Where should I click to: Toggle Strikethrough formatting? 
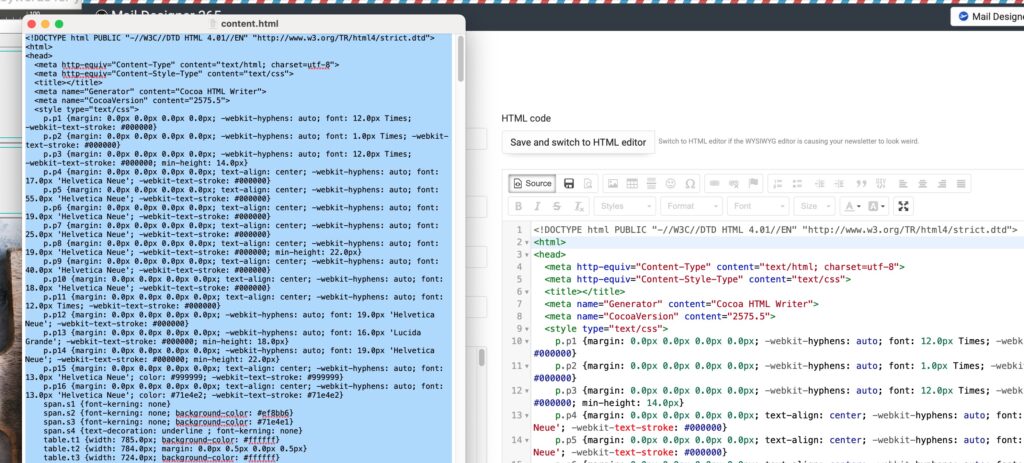556,206
